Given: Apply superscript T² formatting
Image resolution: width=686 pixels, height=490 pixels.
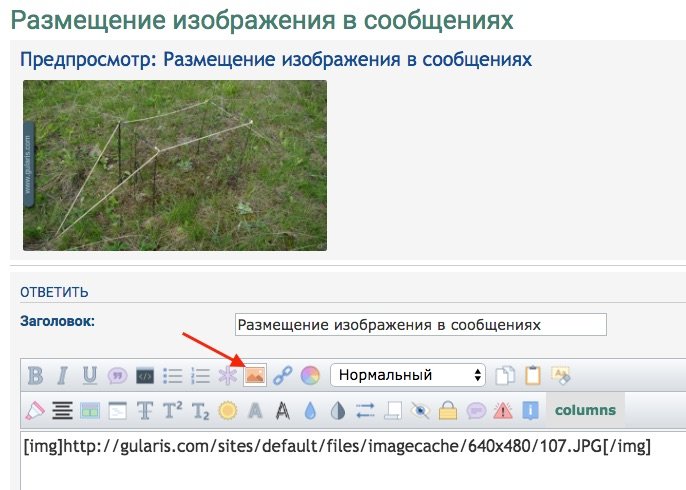Looking at the screenshot, I should tap(172, 410).
